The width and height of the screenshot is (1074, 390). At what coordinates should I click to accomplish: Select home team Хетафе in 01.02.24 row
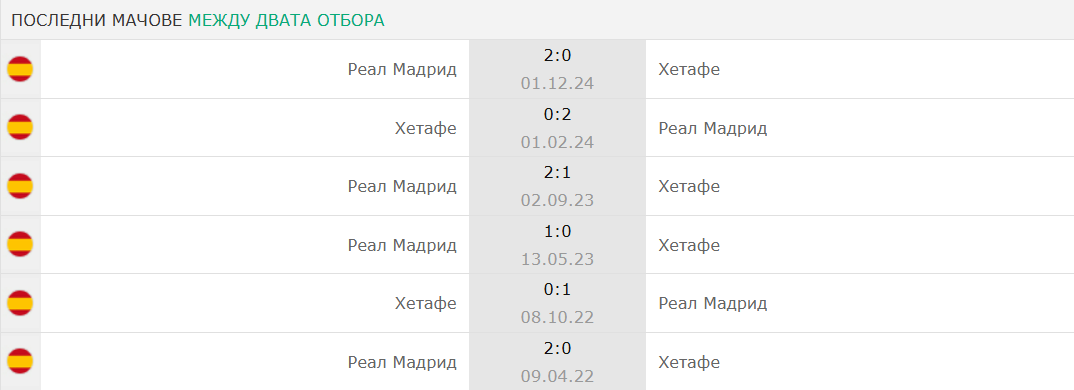click(x=426, y=128)
